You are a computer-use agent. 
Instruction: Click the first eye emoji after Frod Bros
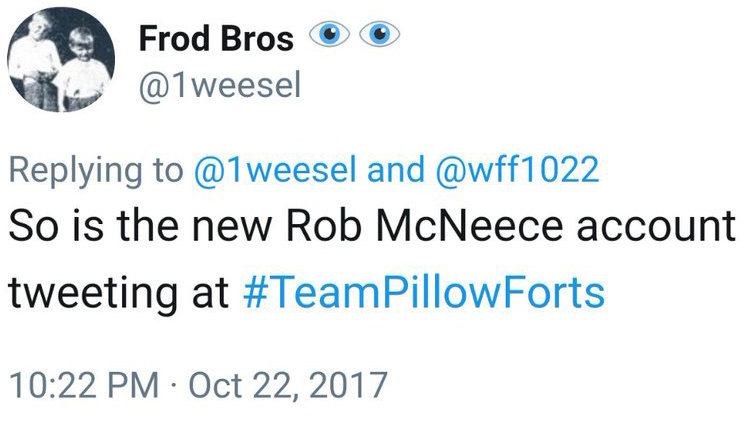(326, 37)
